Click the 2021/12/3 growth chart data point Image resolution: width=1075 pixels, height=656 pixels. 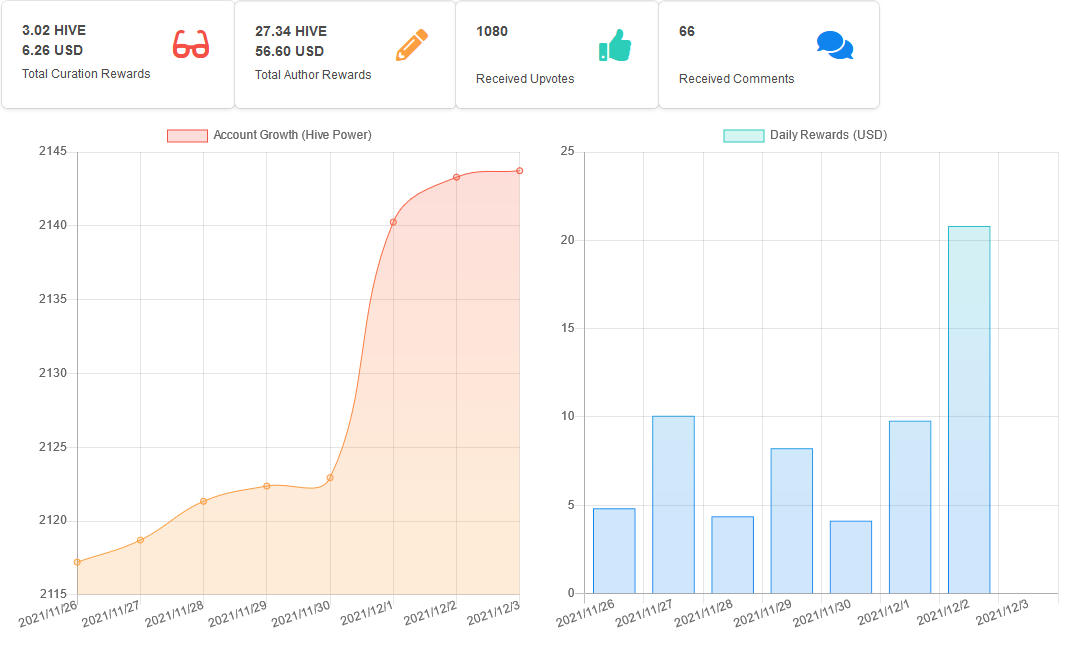pos(520,171)
